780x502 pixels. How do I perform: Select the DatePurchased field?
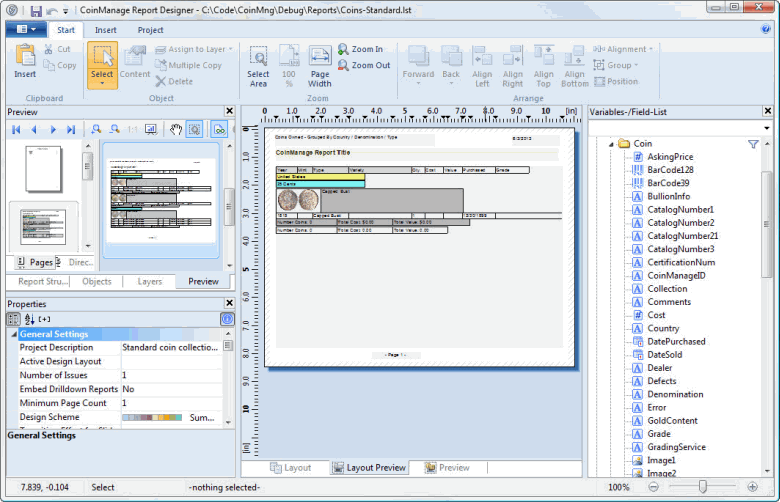pyautogui.click(x=676, y=341)
